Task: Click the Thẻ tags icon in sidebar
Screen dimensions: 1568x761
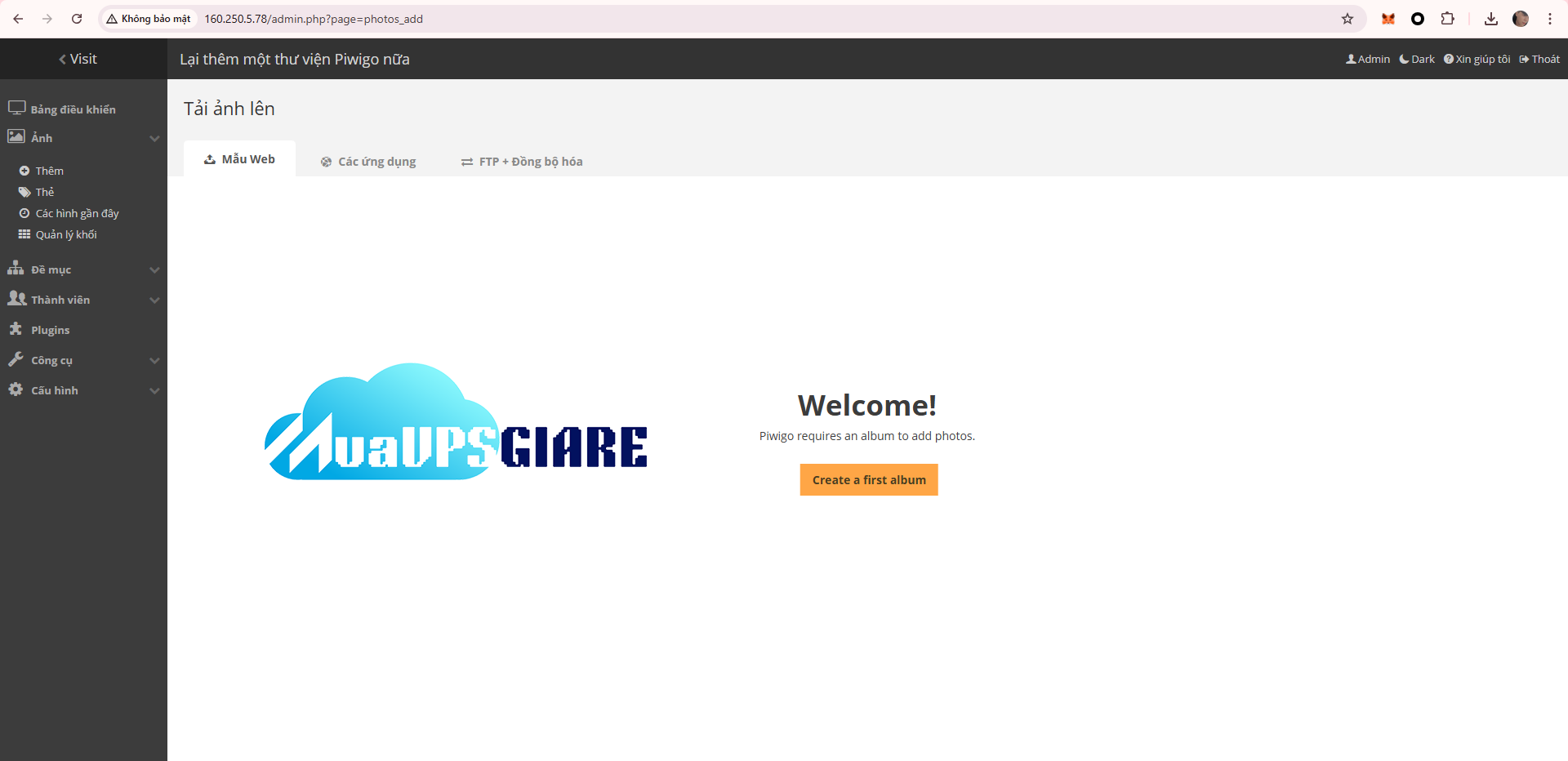Action: [24, 193]
